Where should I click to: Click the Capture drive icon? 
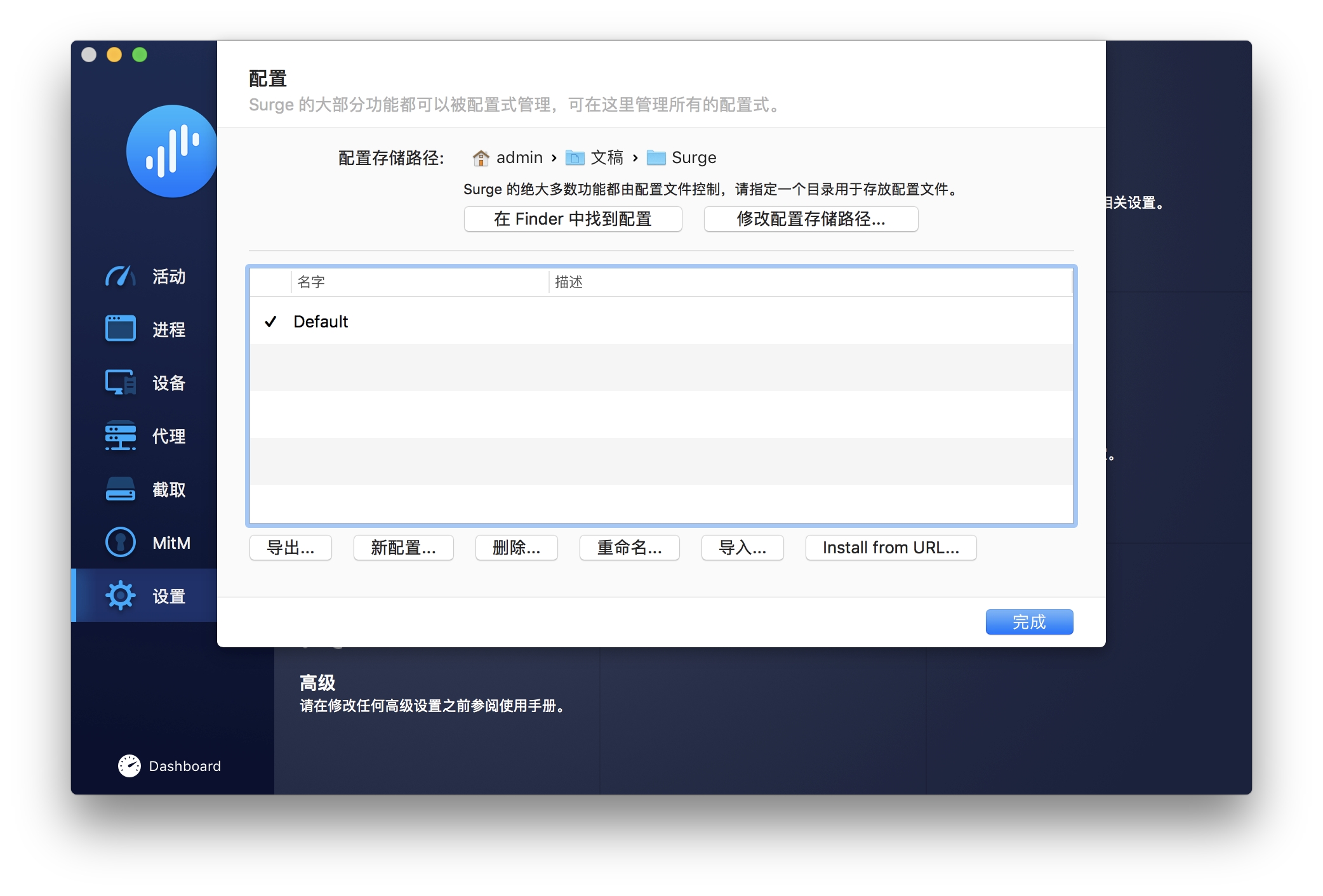coord(120,489)
